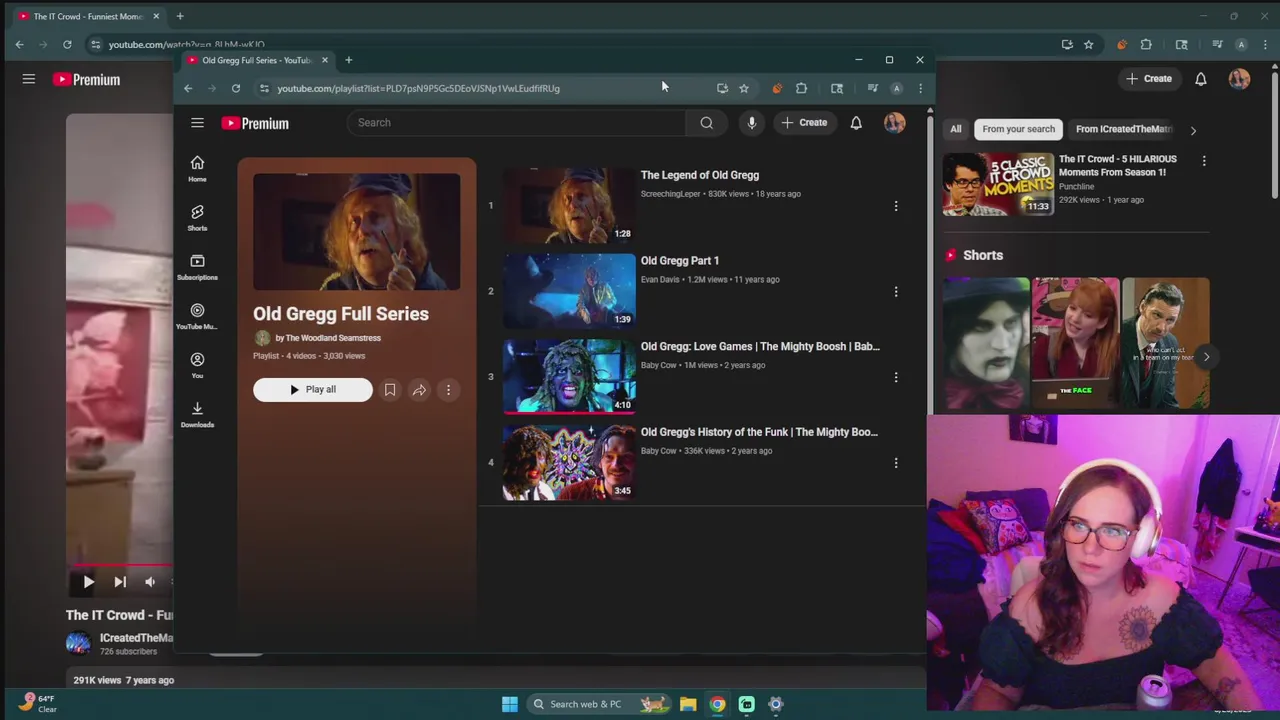Start voice search with the microphone icon

point(751,123)
